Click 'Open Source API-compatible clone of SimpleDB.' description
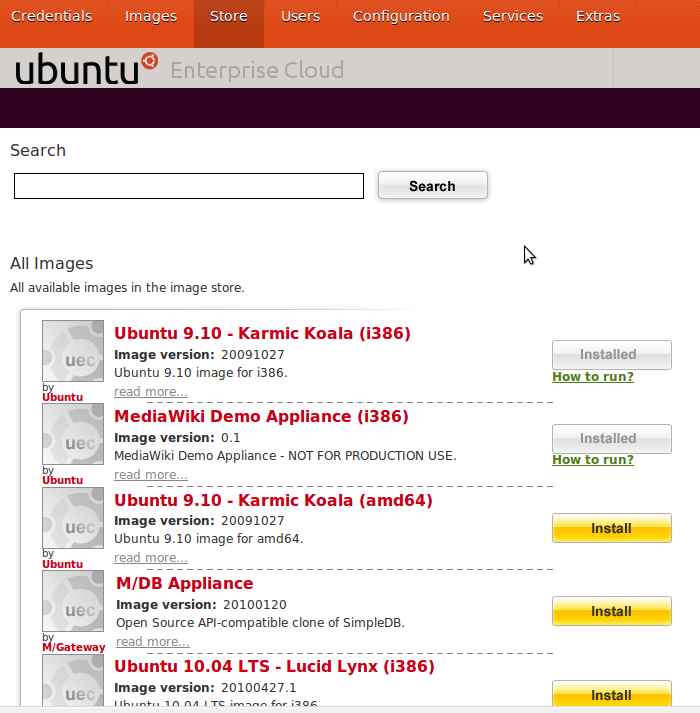The width and height of the screenshot is (700, 713). [260, 623]
